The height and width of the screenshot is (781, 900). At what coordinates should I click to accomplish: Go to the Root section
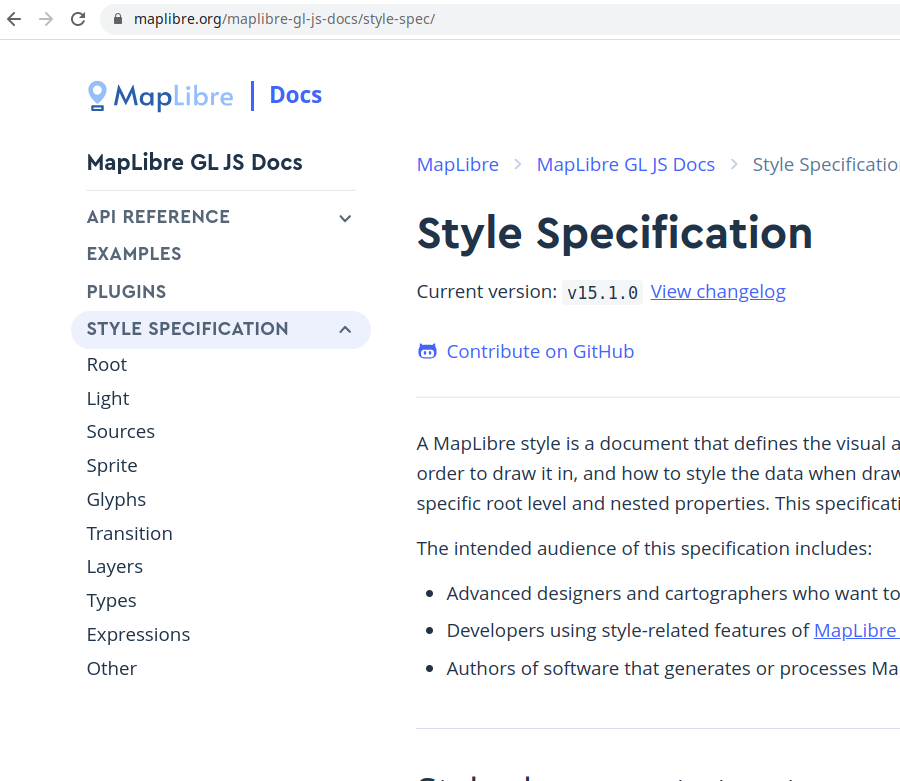[x=107, y=365]
